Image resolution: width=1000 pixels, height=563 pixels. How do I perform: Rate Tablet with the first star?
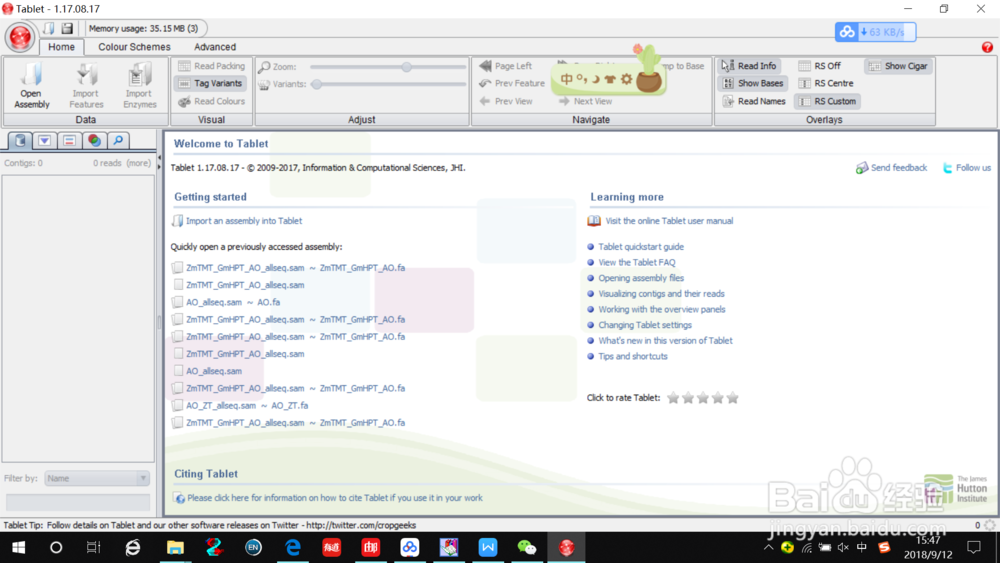coord(673,398)
